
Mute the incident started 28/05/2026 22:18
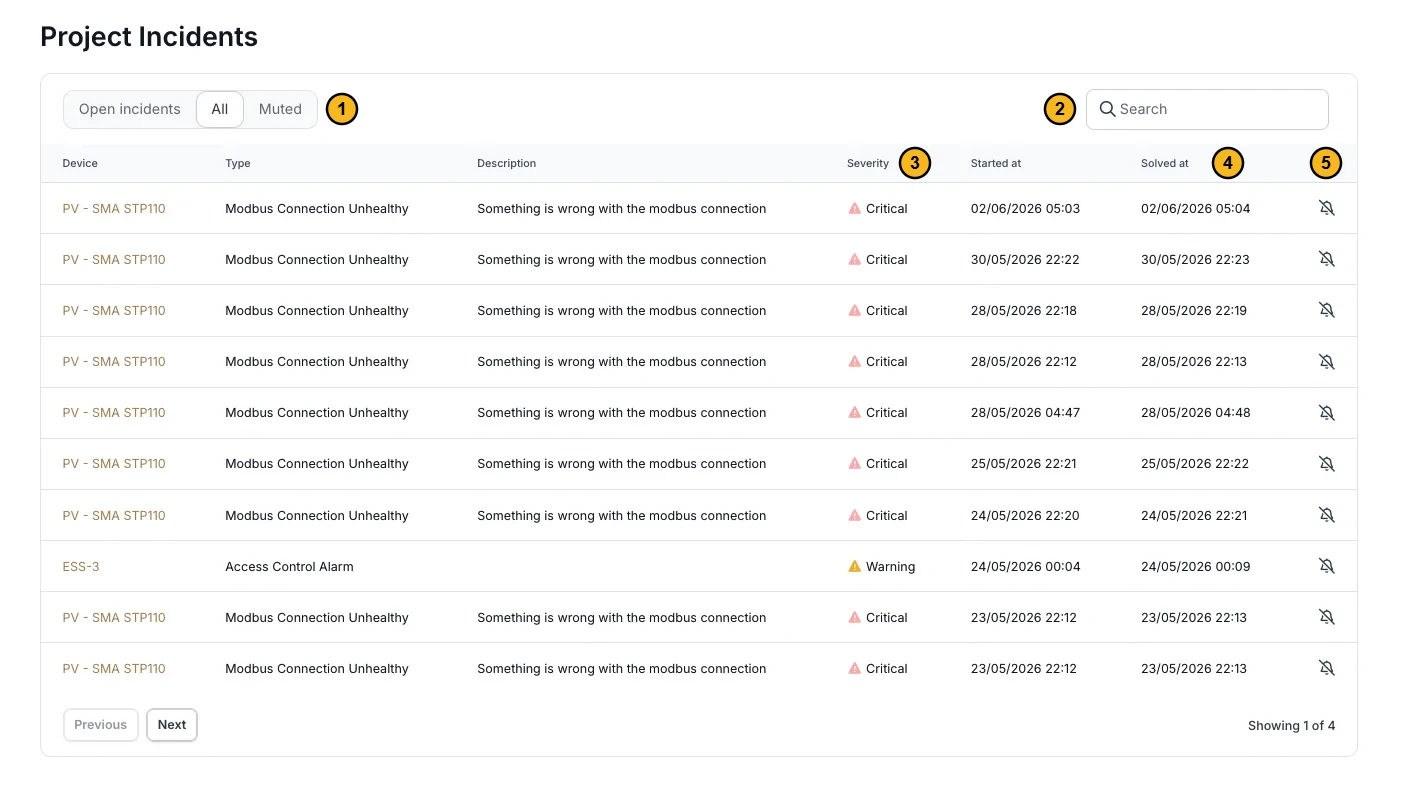1326,310
